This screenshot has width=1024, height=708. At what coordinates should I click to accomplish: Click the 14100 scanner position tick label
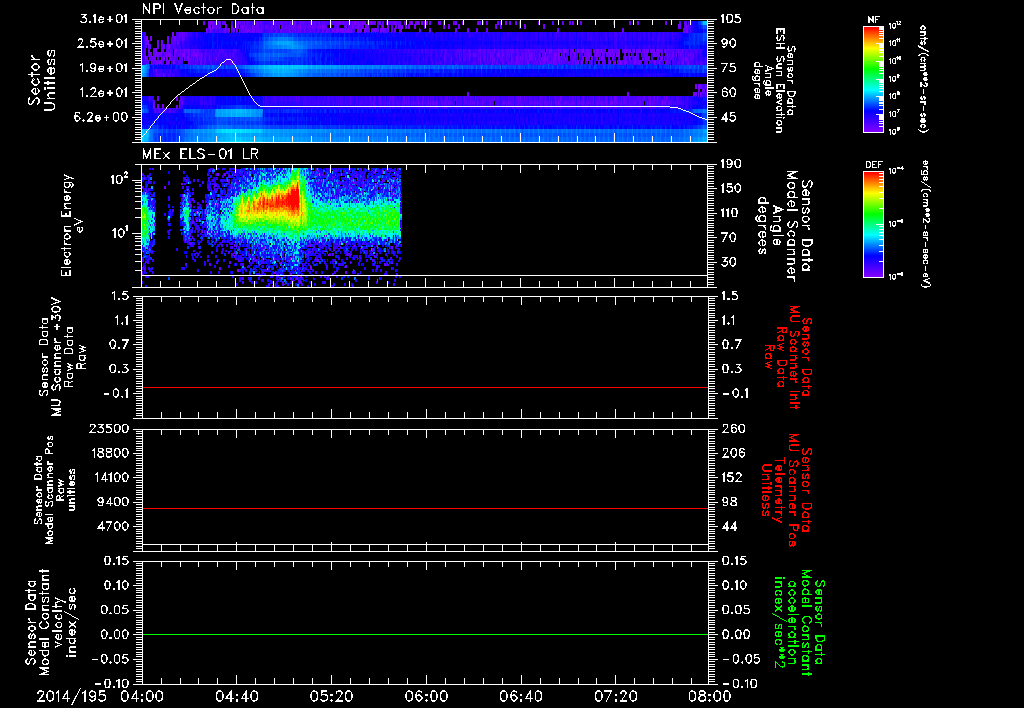(110, 477)
